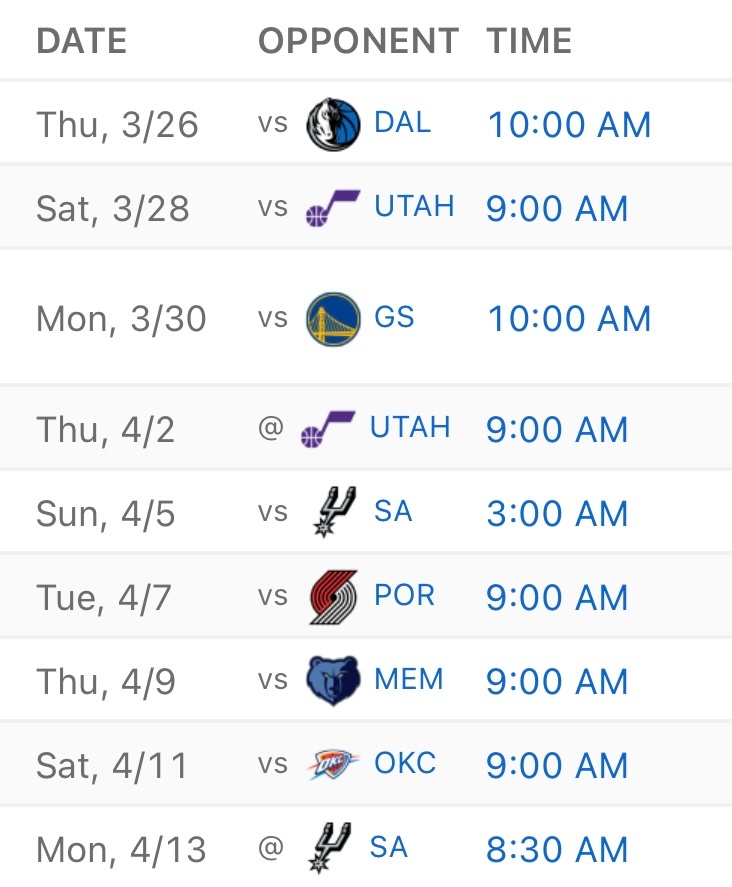Click the OPPONENT column header

[x=358, y=41]
